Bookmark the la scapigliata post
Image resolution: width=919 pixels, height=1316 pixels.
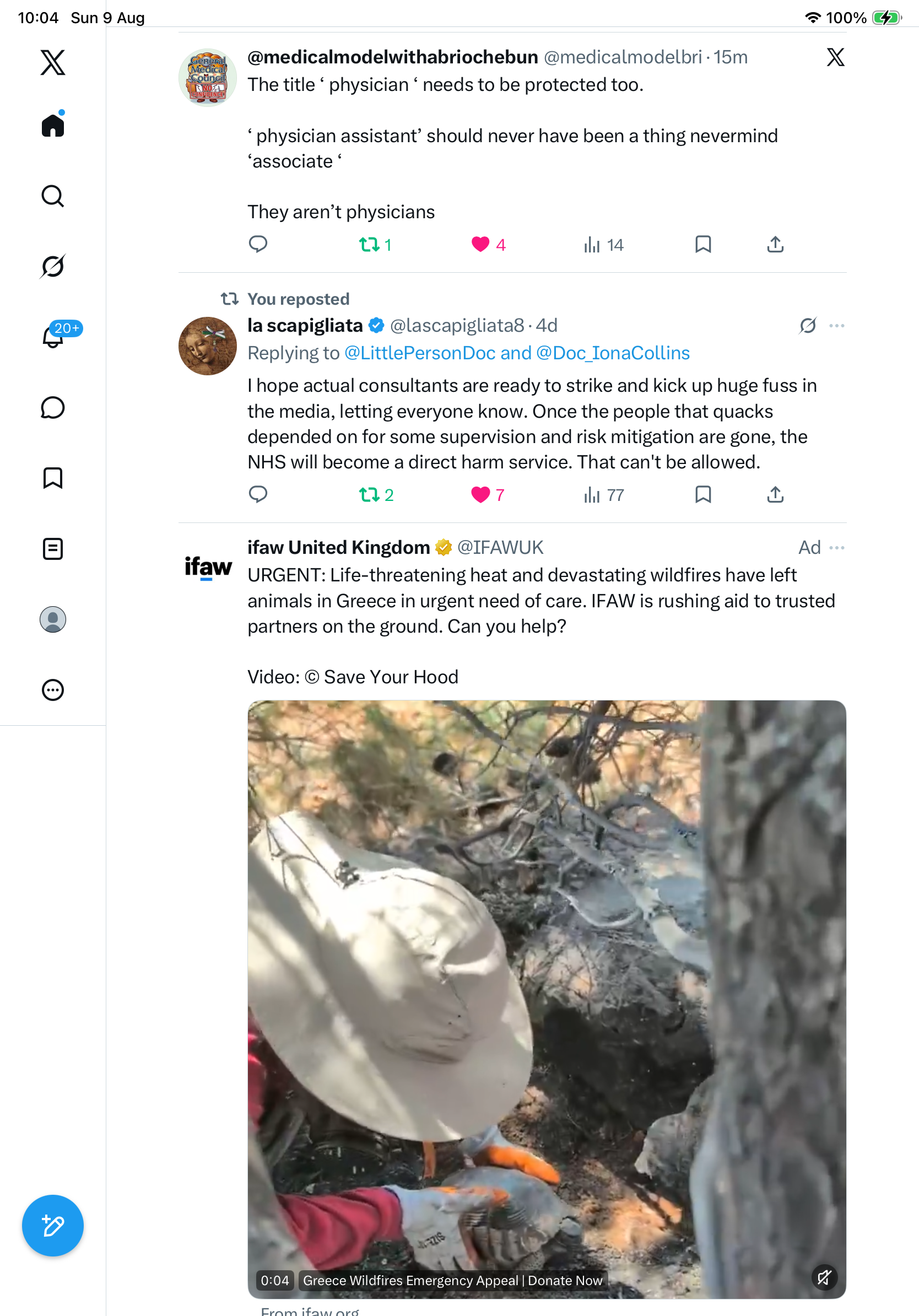pyautogui.click(x=703, y=495)
